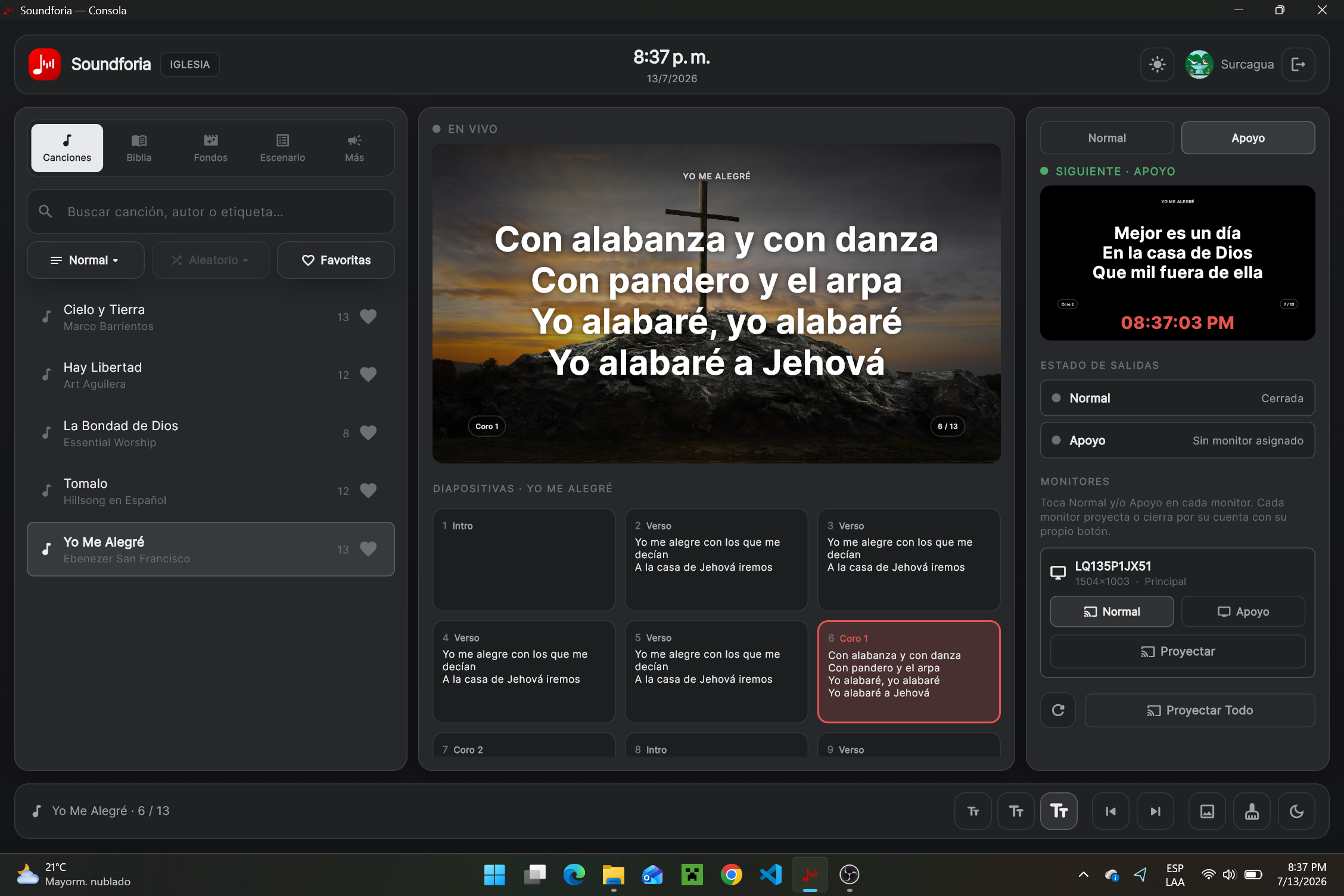Click the Surcagua profile avatar

(x=1199, y=64)
